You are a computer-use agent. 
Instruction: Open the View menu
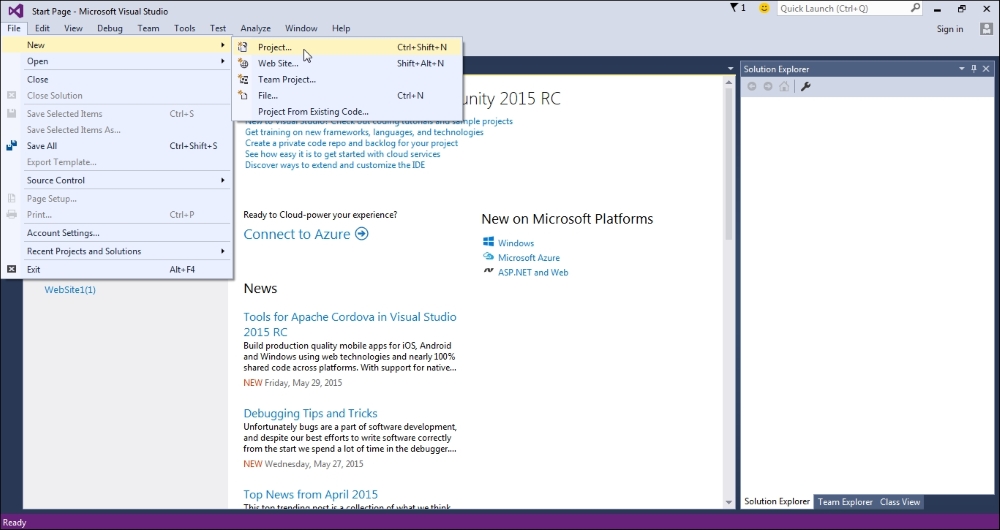point(73,28)
